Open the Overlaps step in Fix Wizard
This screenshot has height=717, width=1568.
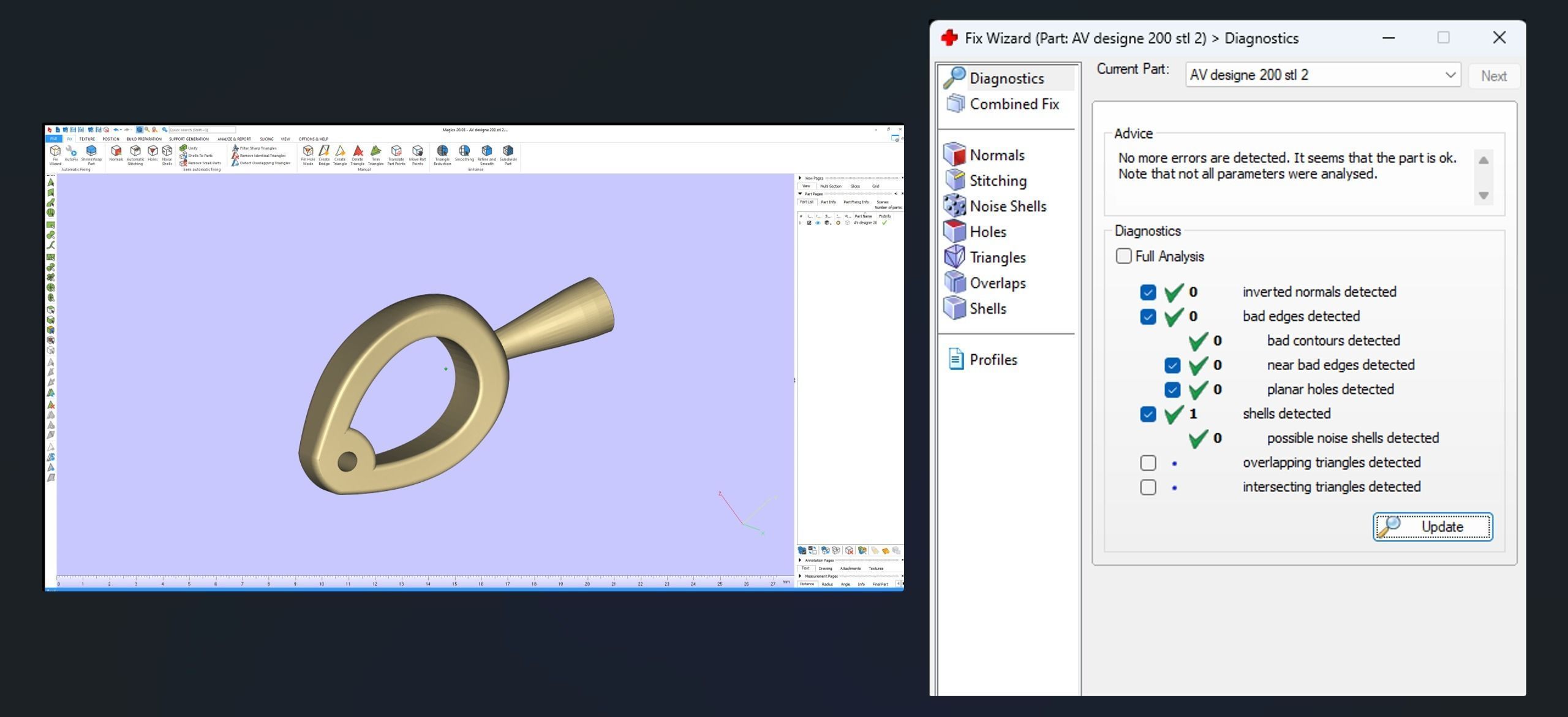(997, 283)
